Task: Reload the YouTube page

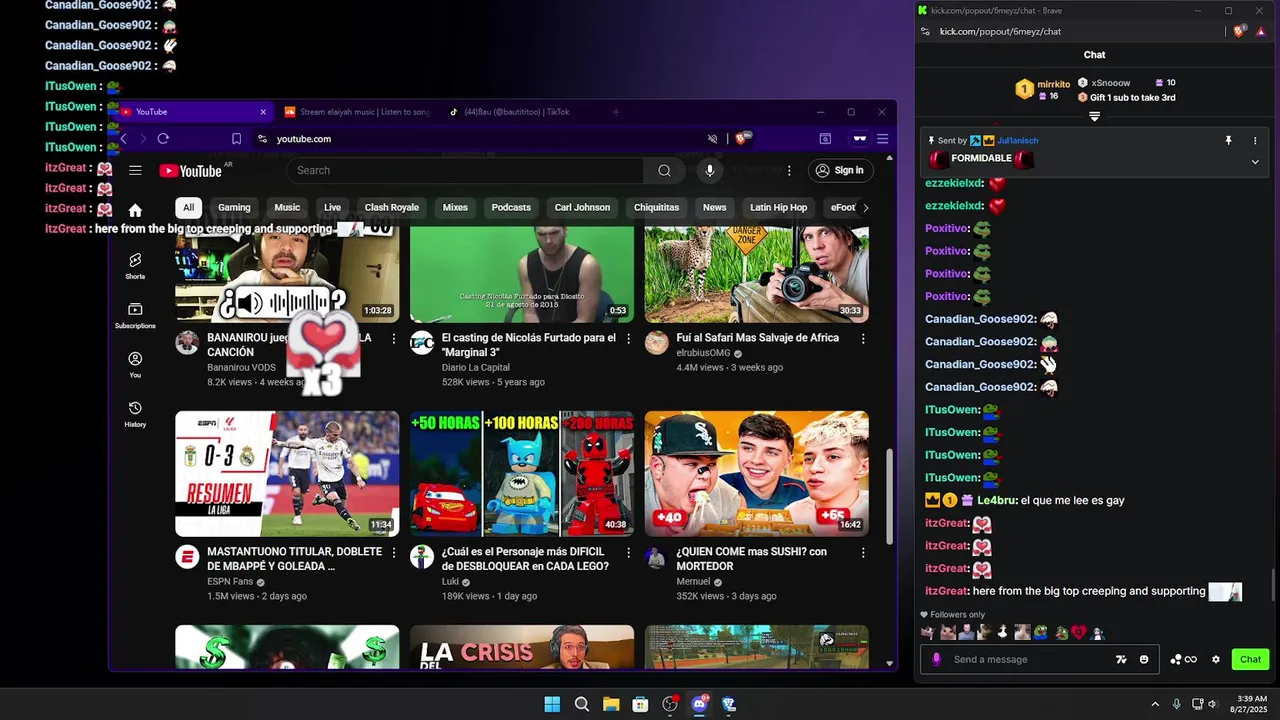Action: tap(163, 139)
